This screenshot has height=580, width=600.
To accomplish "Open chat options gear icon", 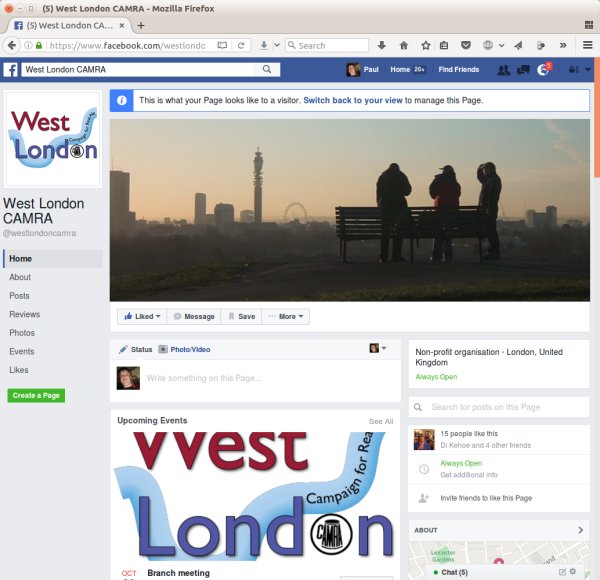I will pyautogui.click(x=573, y=572).
